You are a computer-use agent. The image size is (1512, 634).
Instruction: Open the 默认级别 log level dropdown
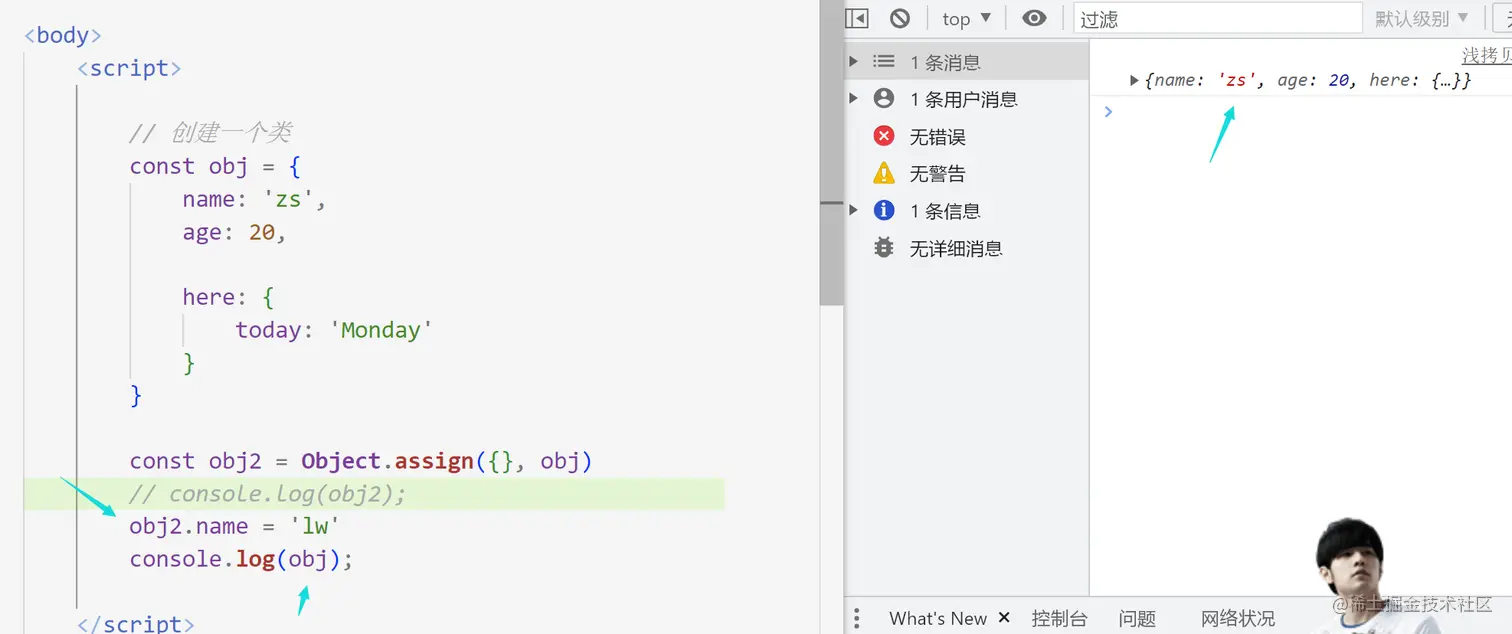[x=1422, y=18]
